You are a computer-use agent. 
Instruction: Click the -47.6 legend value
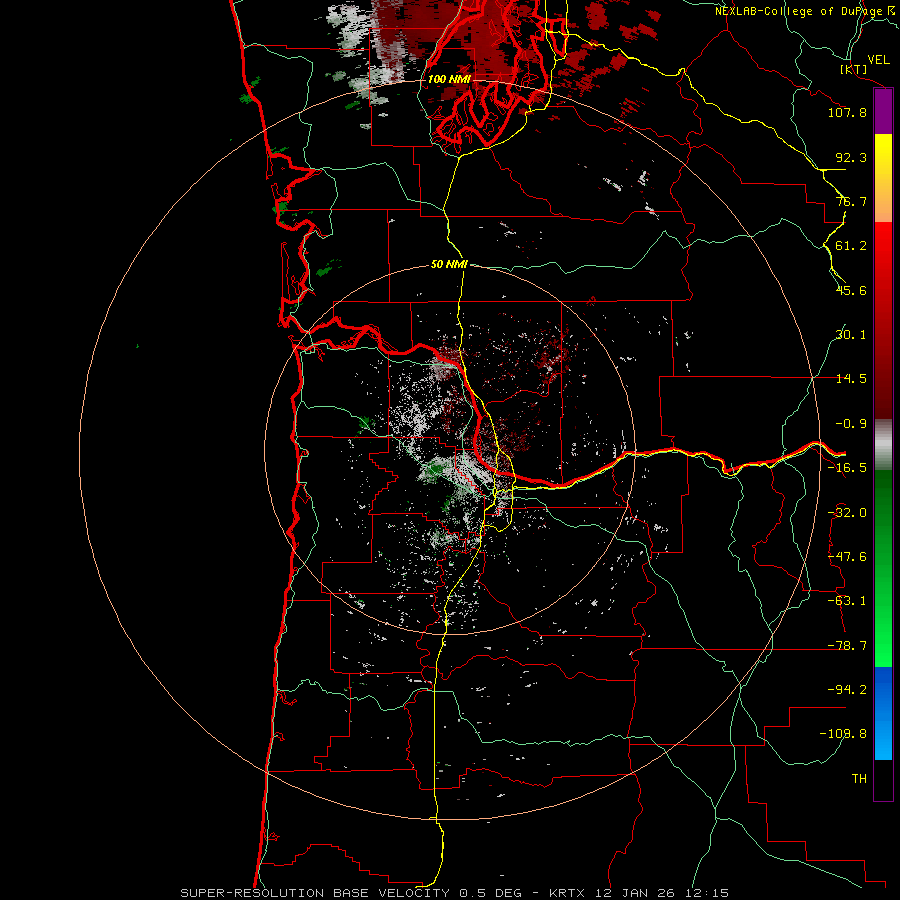(x=847, y=557)
